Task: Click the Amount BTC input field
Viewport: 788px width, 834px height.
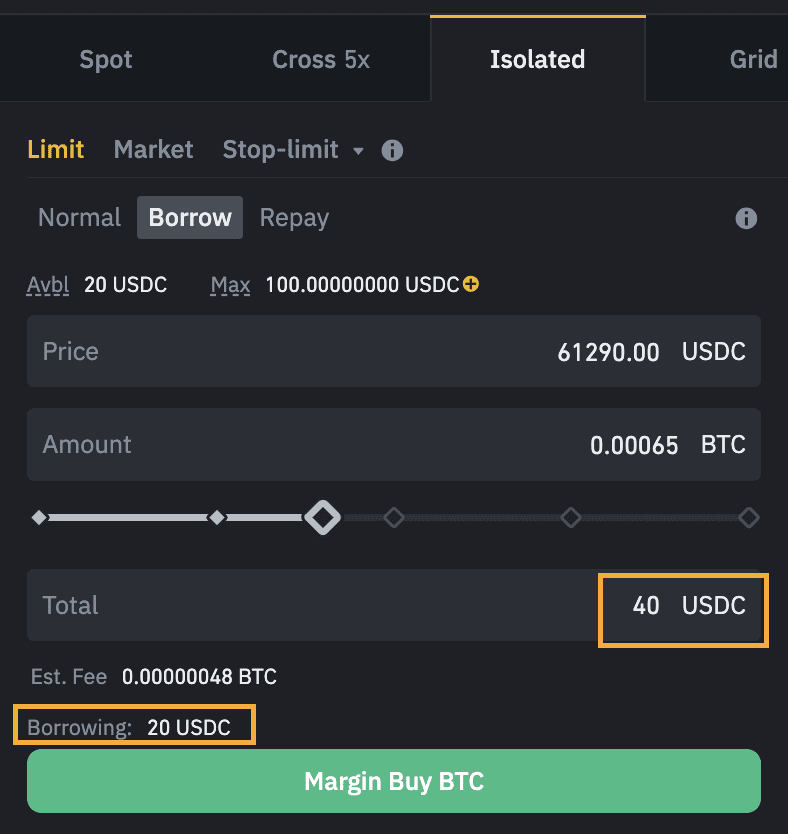Action: 393,445
